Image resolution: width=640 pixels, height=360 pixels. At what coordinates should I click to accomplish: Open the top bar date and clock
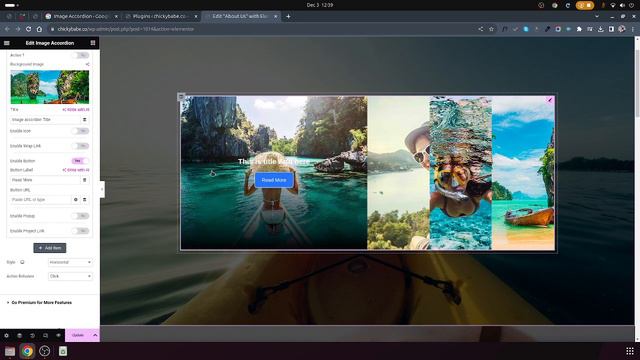320,5
